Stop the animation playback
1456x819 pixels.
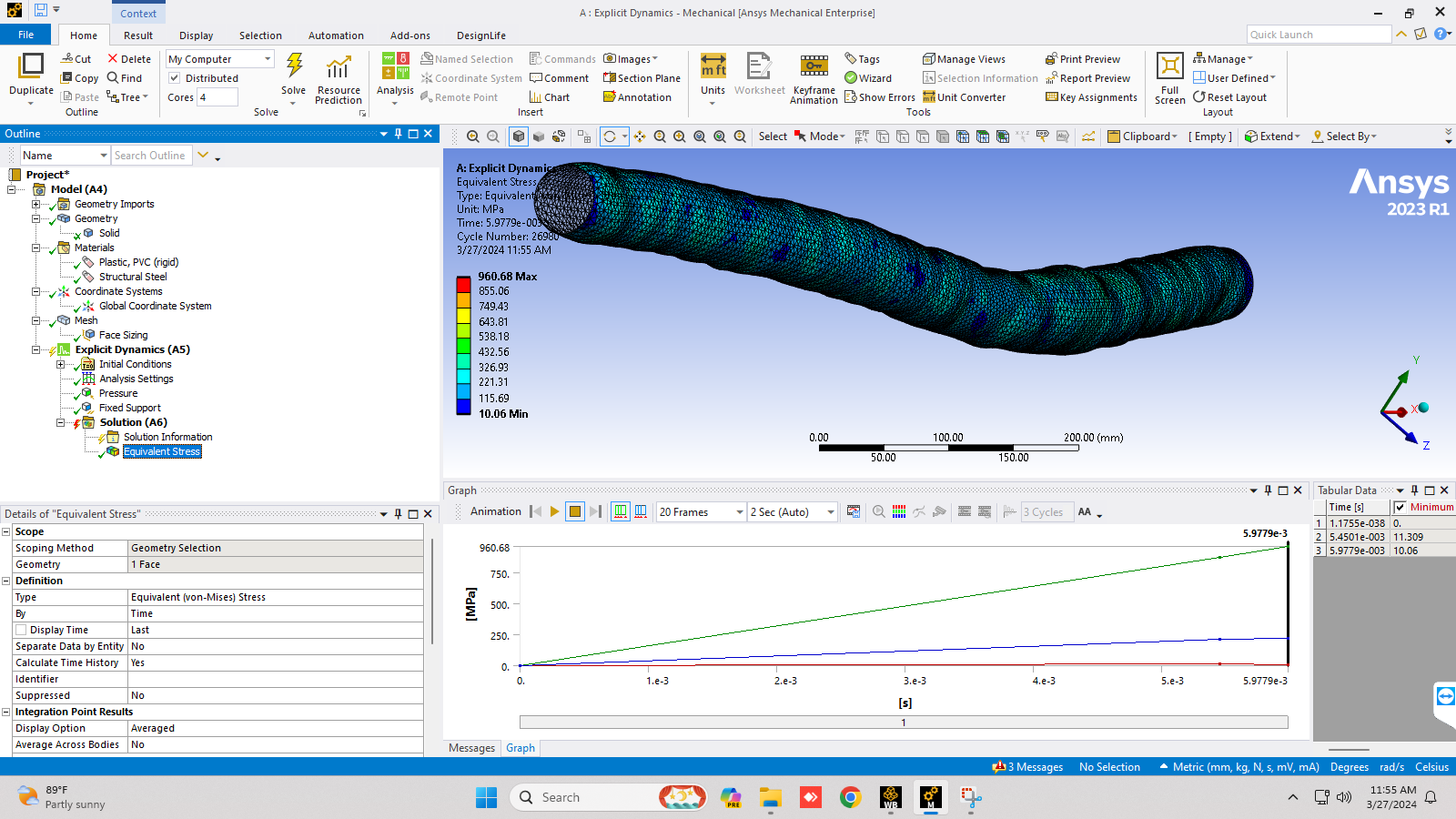click(x=575, y=512)
